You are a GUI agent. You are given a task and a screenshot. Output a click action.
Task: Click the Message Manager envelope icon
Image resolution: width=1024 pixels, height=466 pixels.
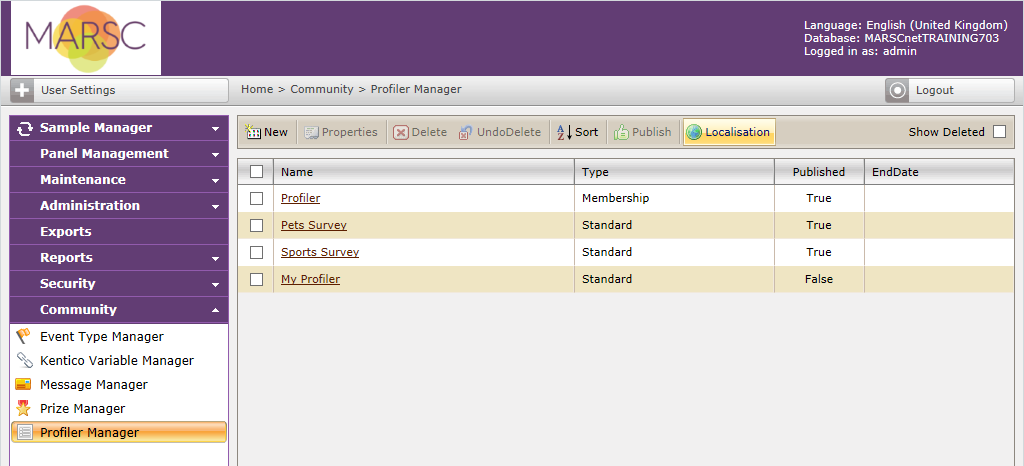(x=24, y=384)
